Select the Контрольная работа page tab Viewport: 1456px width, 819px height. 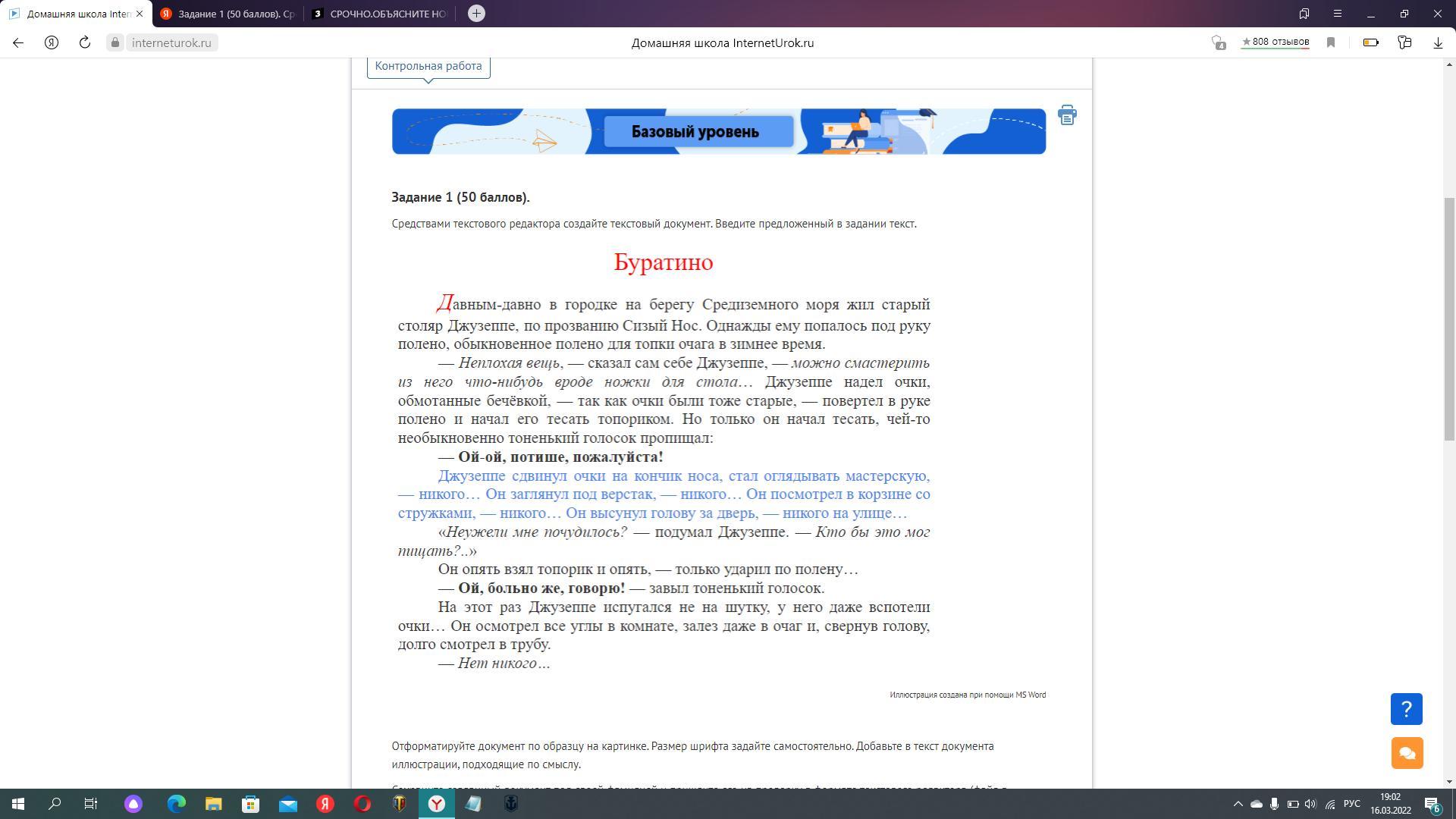point(428,66)
